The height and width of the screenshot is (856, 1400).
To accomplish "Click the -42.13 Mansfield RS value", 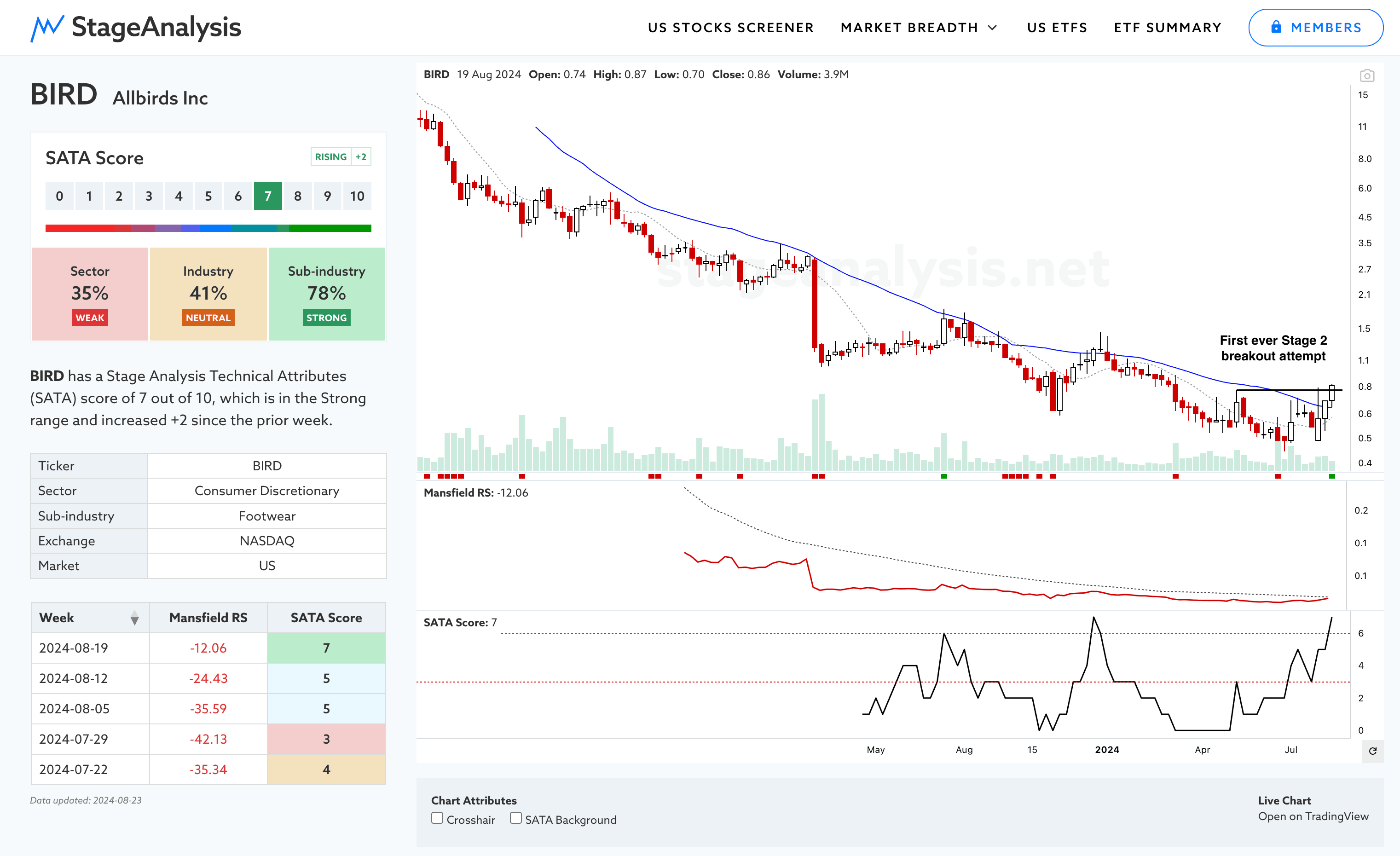I will coord(208,739).
